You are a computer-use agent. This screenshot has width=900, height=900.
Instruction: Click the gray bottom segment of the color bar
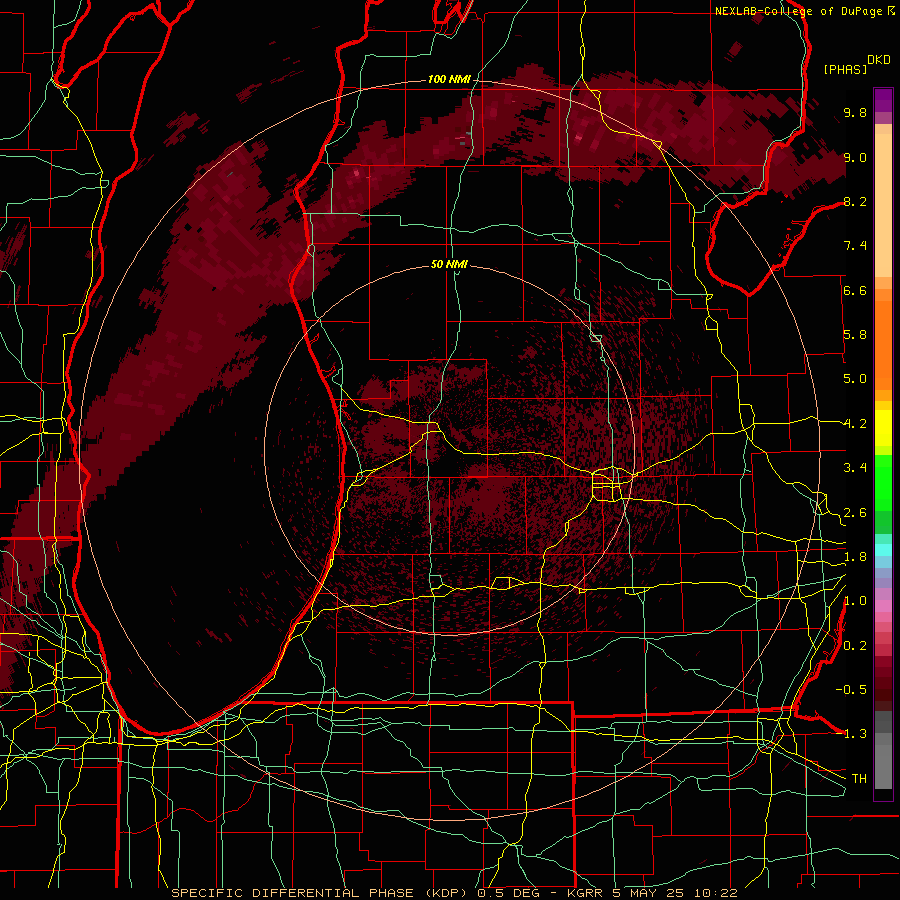883,763
